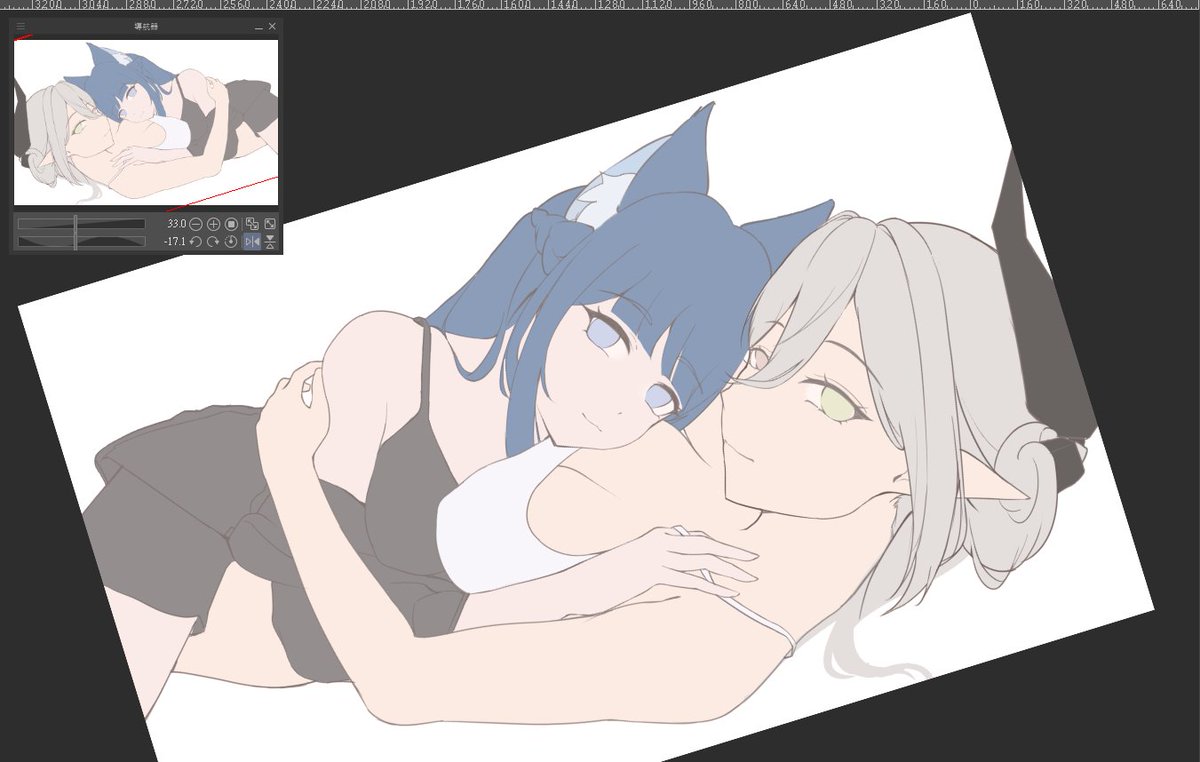The height and width of the screenshot is (762, 1200).
Task: Click the fit to navigator icon
Action: pos(252,224)
